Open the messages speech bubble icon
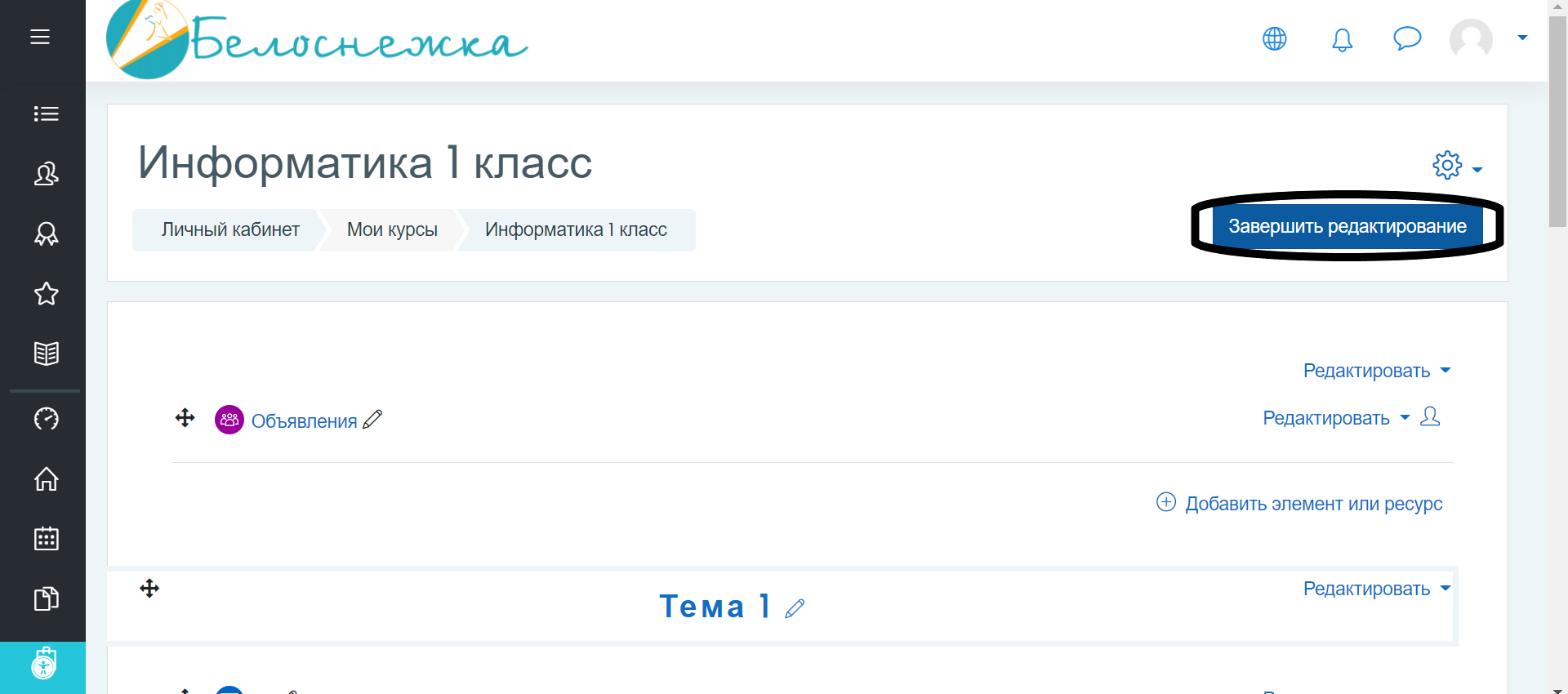 [x=1406, y=38]
